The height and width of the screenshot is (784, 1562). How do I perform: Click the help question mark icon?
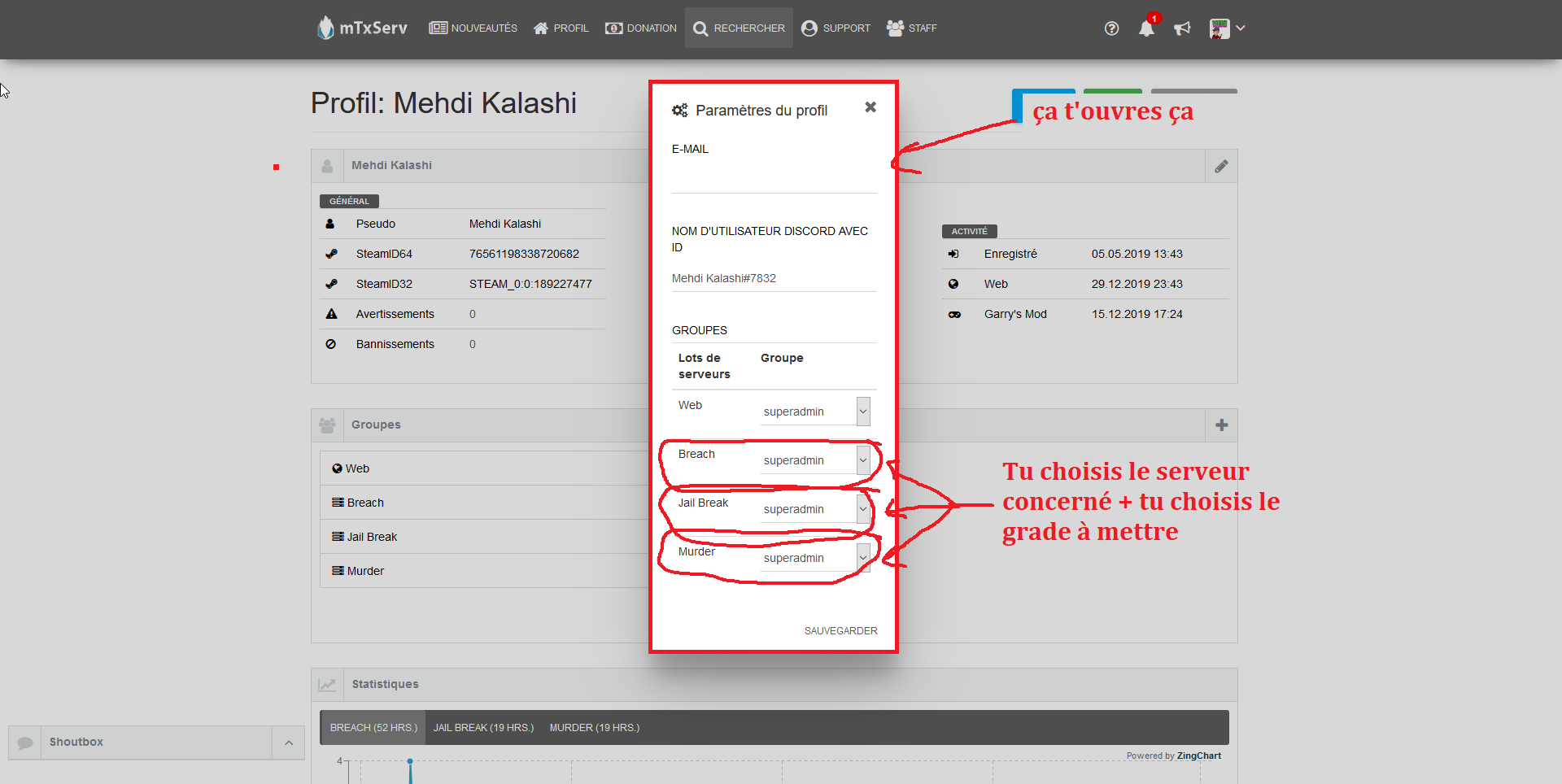tap(1111, 28)
